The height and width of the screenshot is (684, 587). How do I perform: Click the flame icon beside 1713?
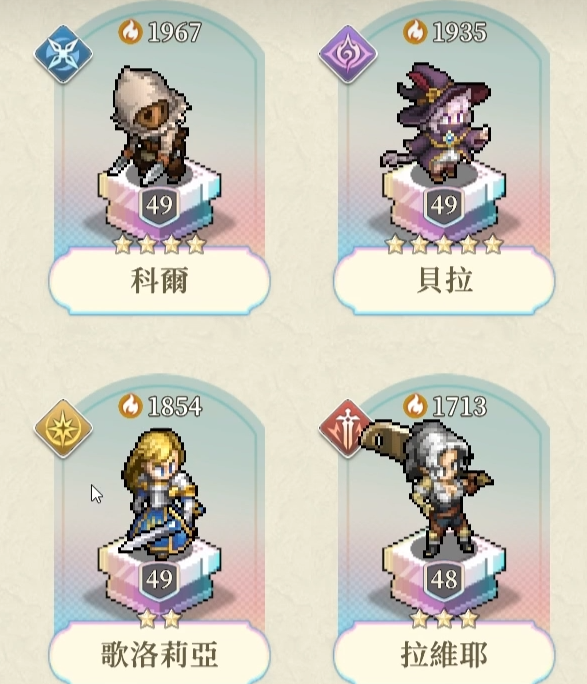(415, 406)
